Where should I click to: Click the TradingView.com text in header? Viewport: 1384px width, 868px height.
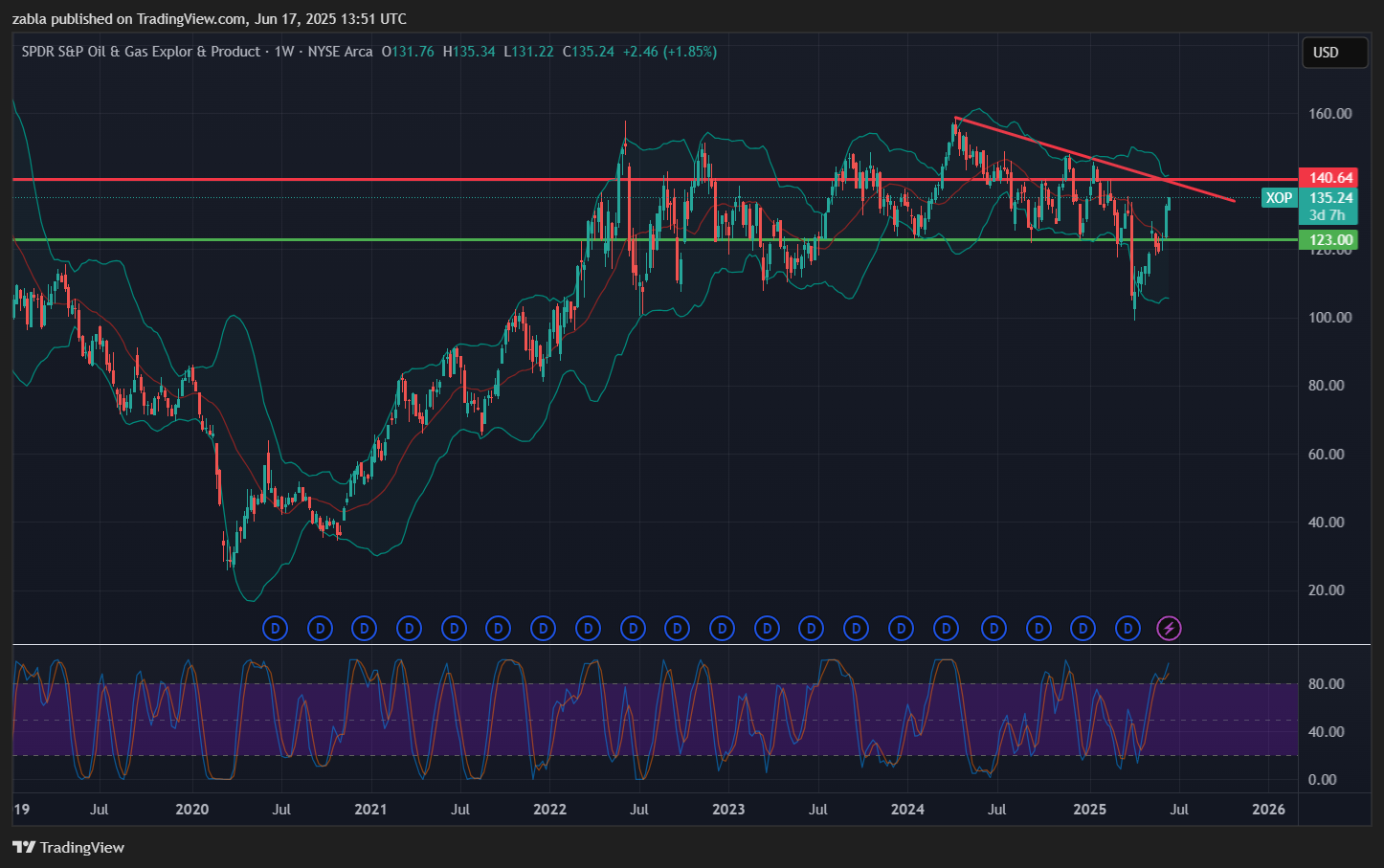(190, 19)
